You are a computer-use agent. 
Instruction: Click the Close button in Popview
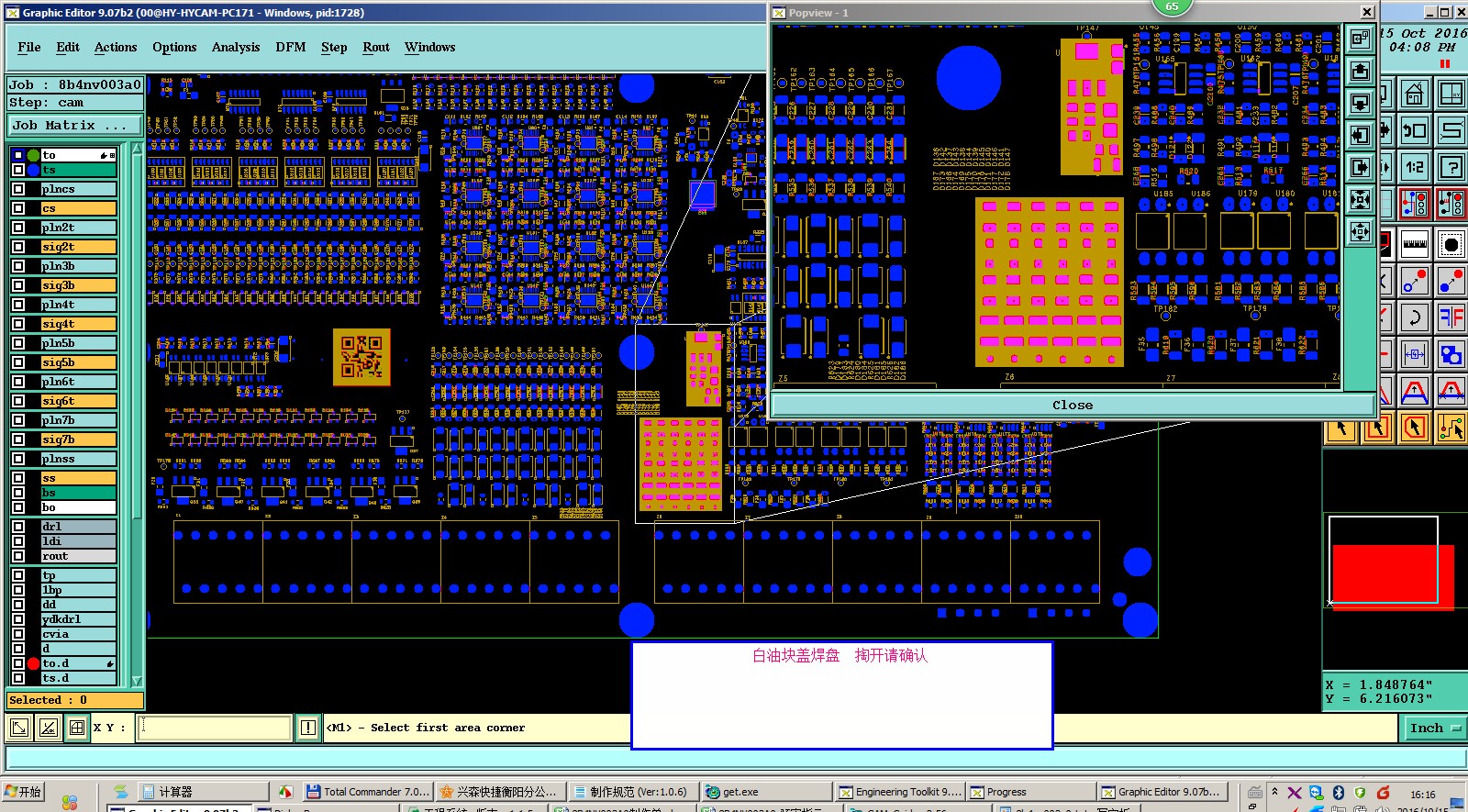1073,405
